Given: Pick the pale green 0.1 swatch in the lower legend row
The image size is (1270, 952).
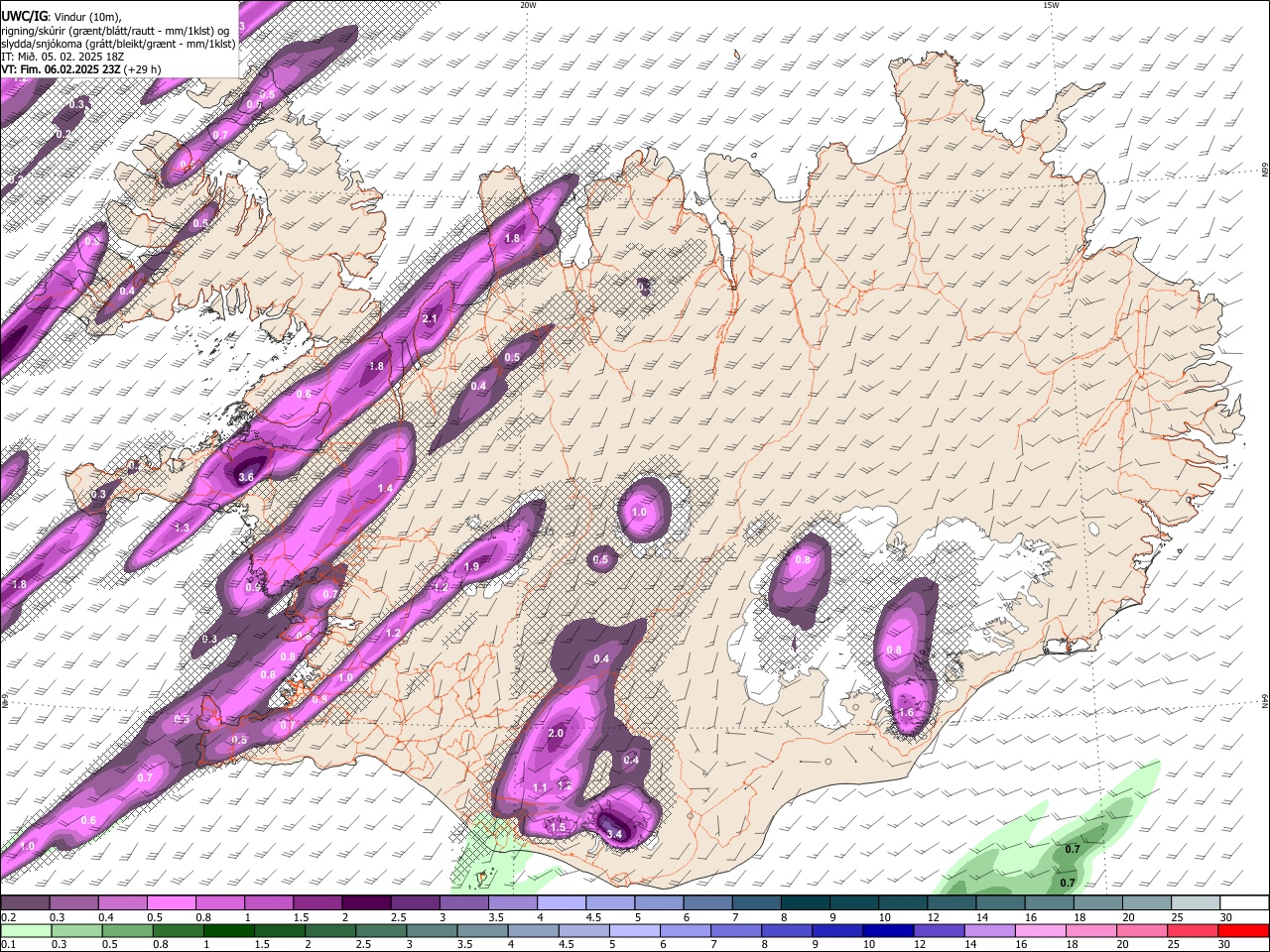Looking at the screenshot, I should tap(26, 930).
